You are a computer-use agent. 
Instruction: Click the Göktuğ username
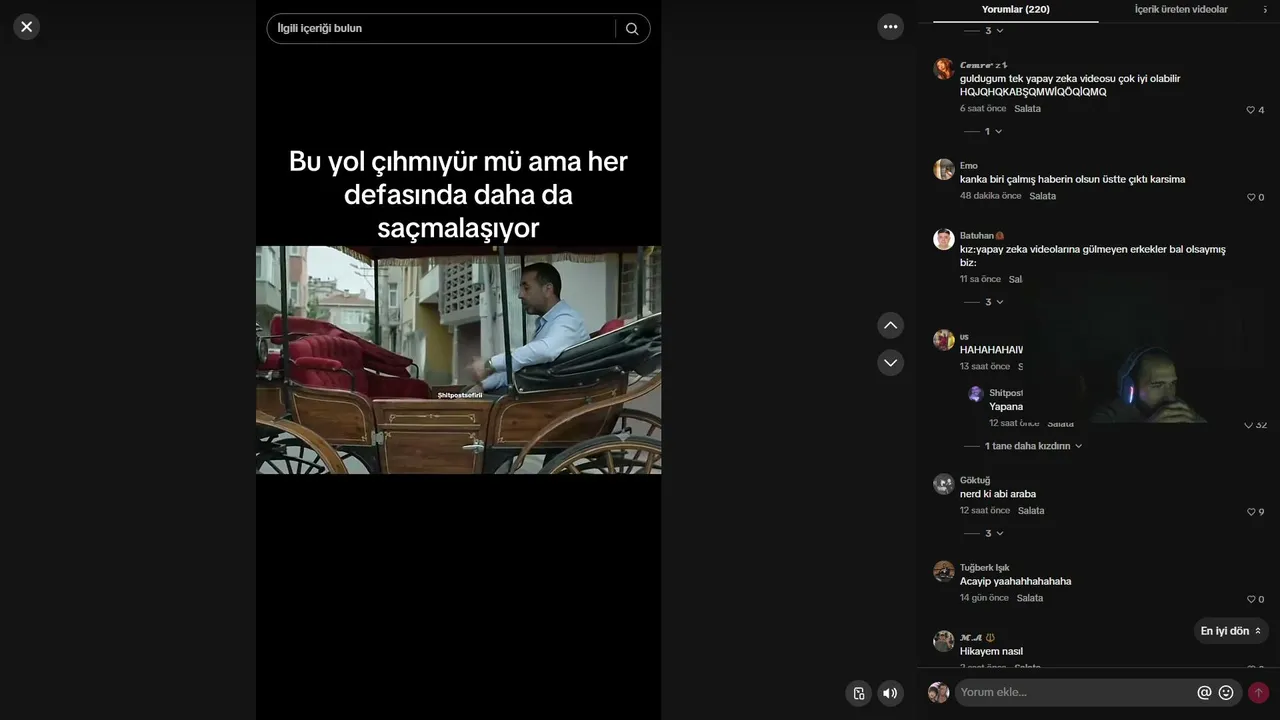[x=975, y=481]
